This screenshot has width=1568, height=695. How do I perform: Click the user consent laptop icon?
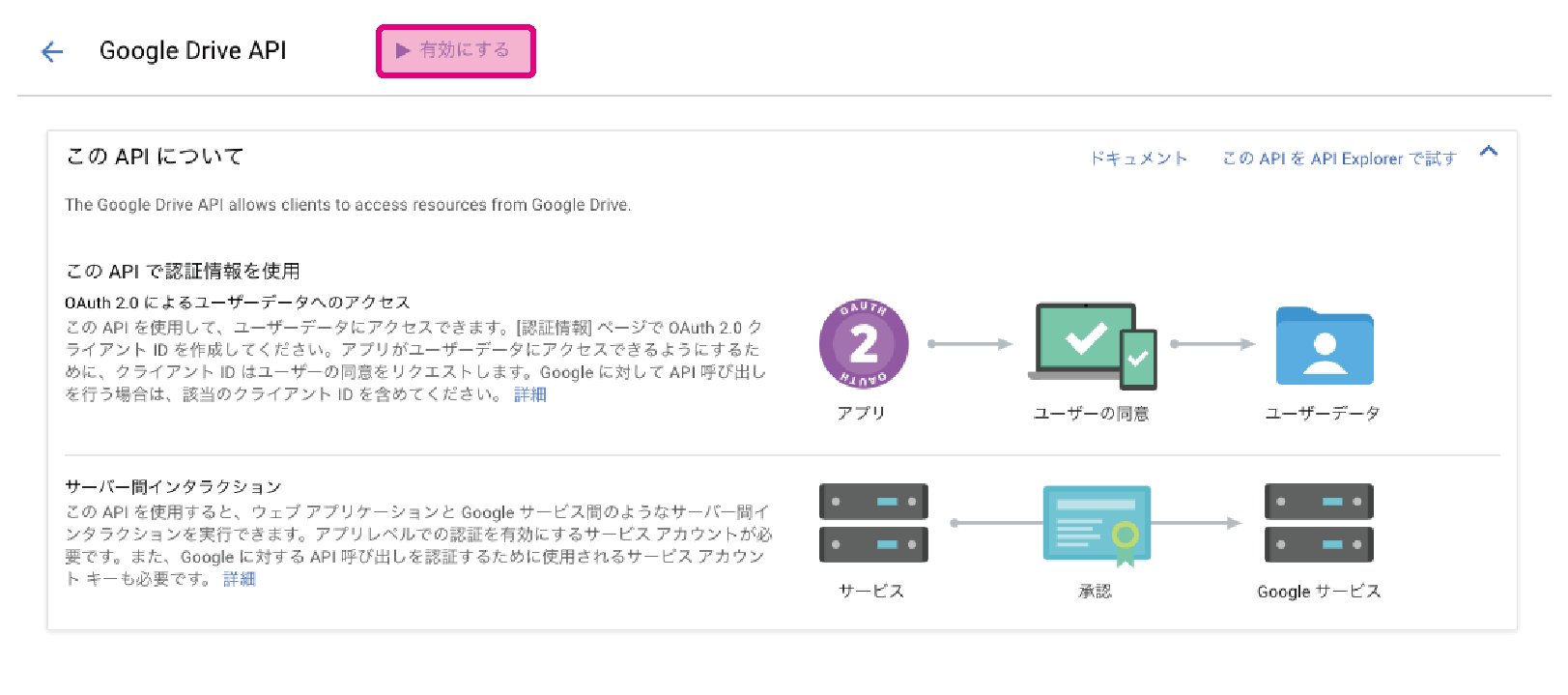(x=1093, y=345)
